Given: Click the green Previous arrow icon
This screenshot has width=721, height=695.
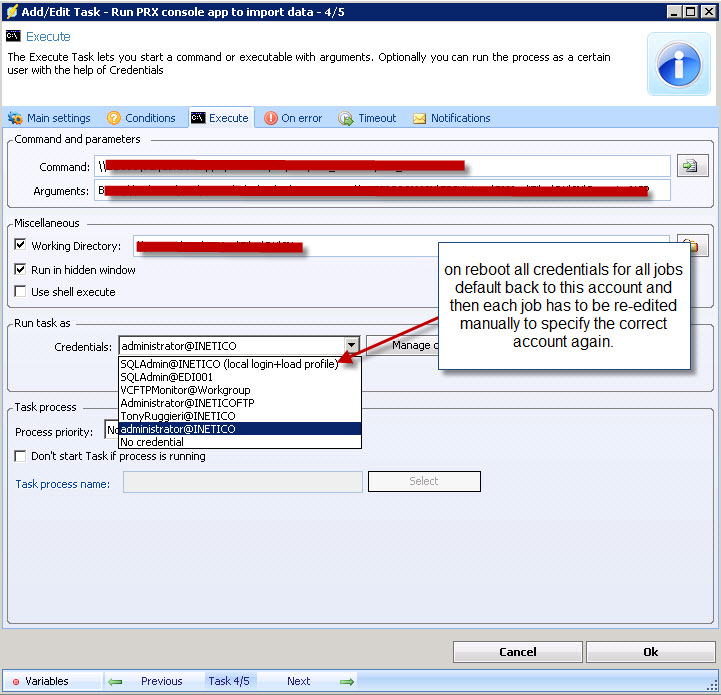Looking at the screenshot, I should point(116,681).
